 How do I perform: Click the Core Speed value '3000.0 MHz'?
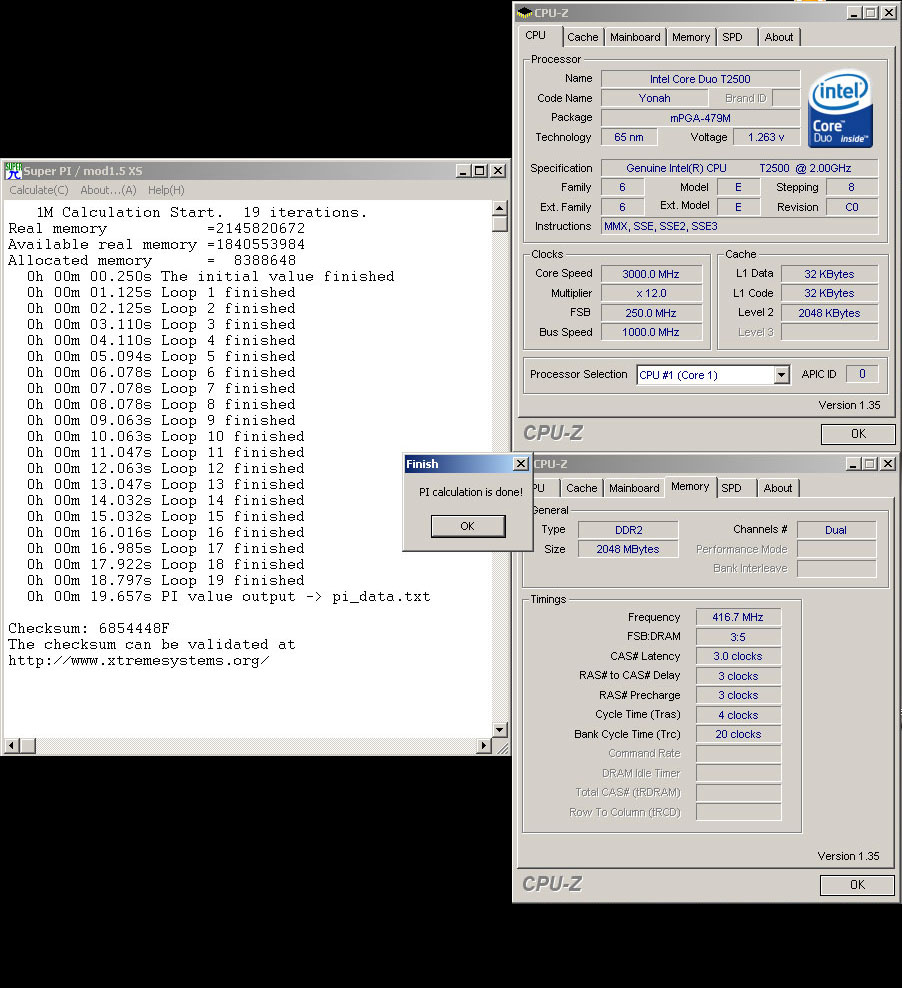[x=651, y=274]
